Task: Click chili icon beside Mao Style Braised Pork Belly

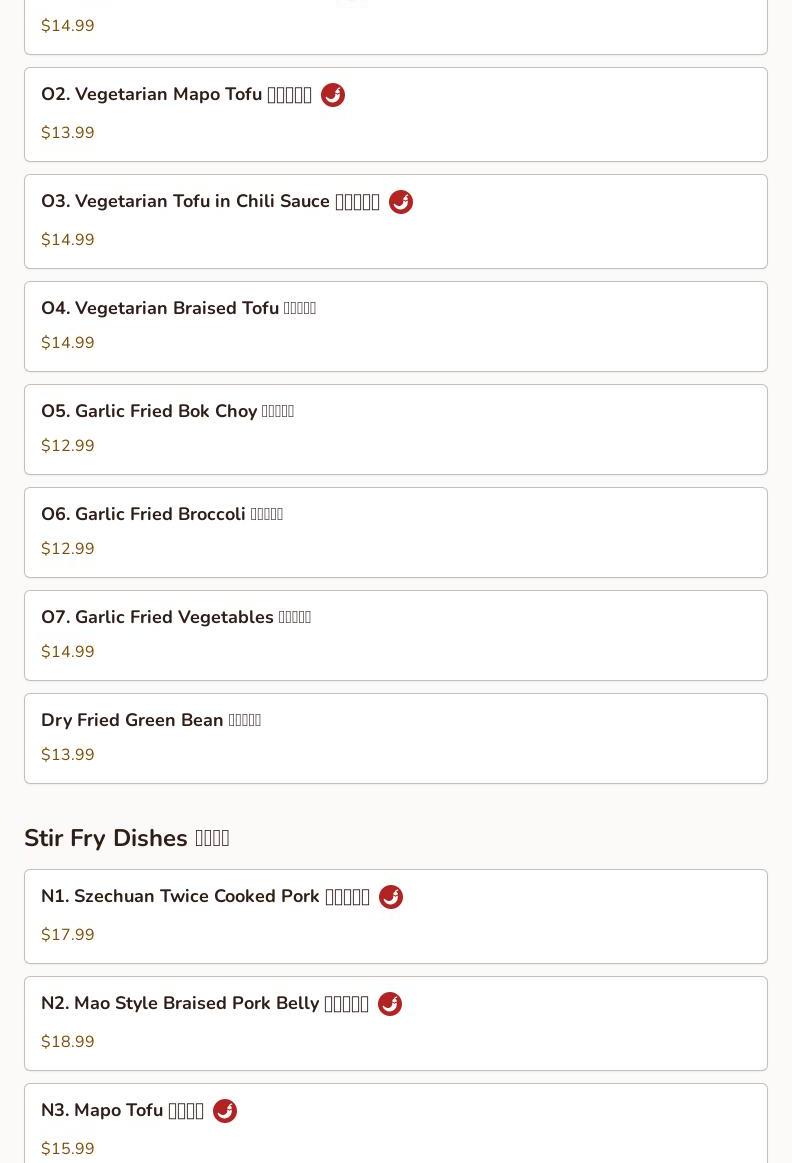Action: tap(390, 1004)
